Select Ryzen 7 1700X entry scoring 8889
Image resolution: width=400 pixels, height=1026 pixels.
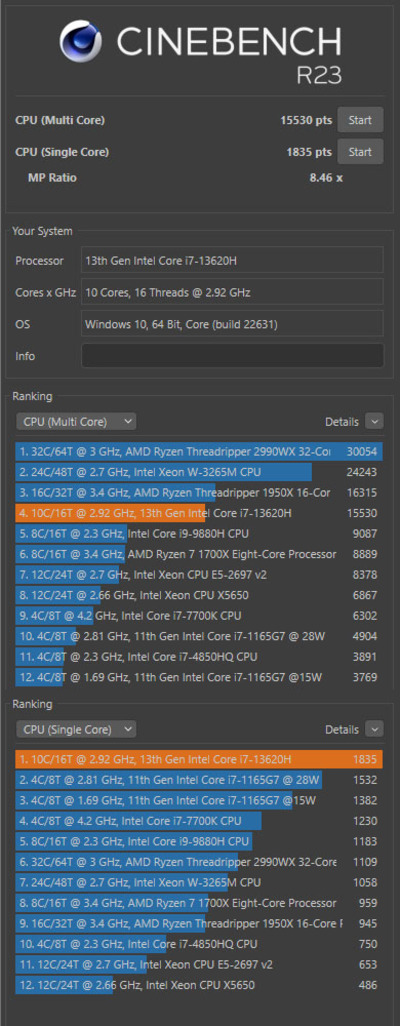point(199,554)
